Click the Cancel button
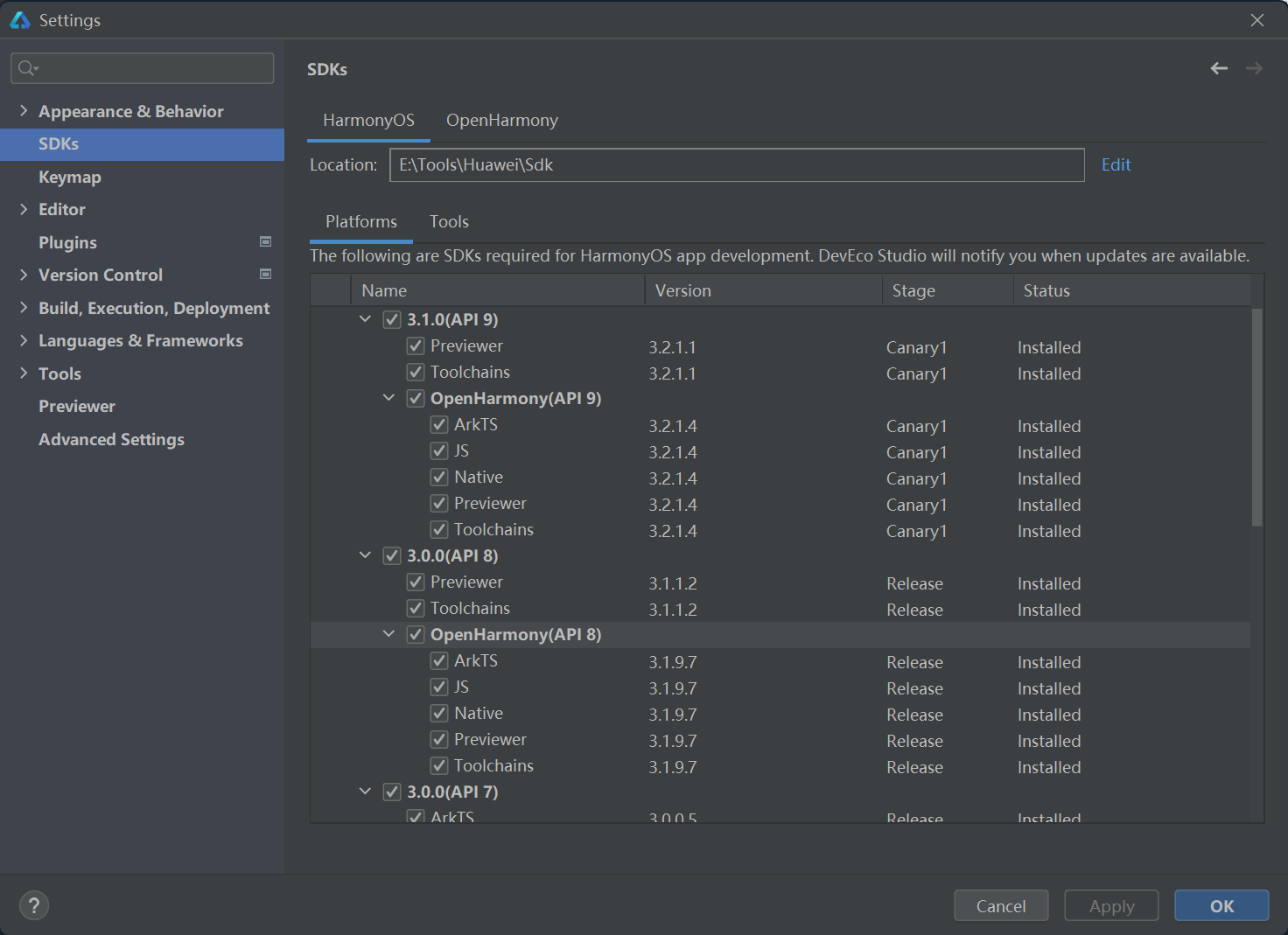 click(x=1001, y=906)
